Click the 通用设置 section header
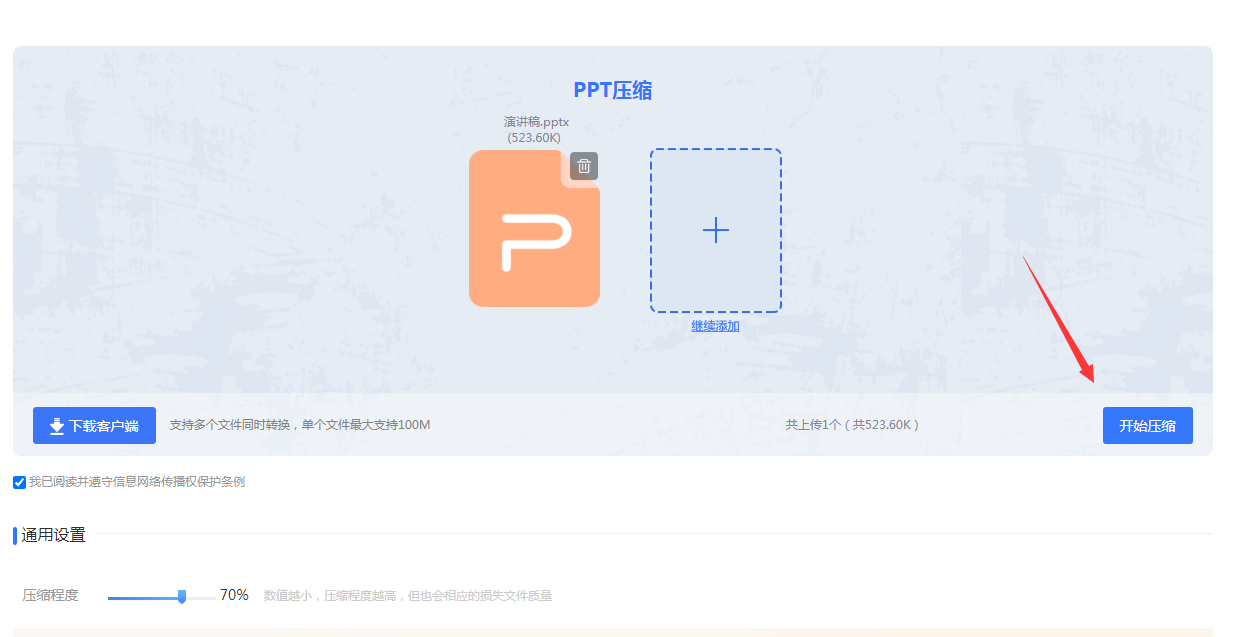This screenshot has height=637, width=1235. [x=53, y=535]
